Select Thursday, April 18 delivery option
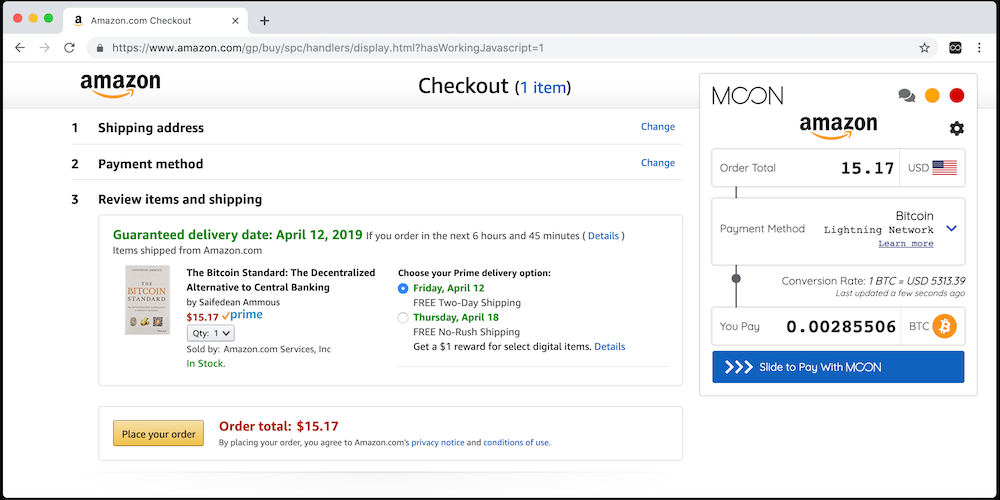 (403, 318)
